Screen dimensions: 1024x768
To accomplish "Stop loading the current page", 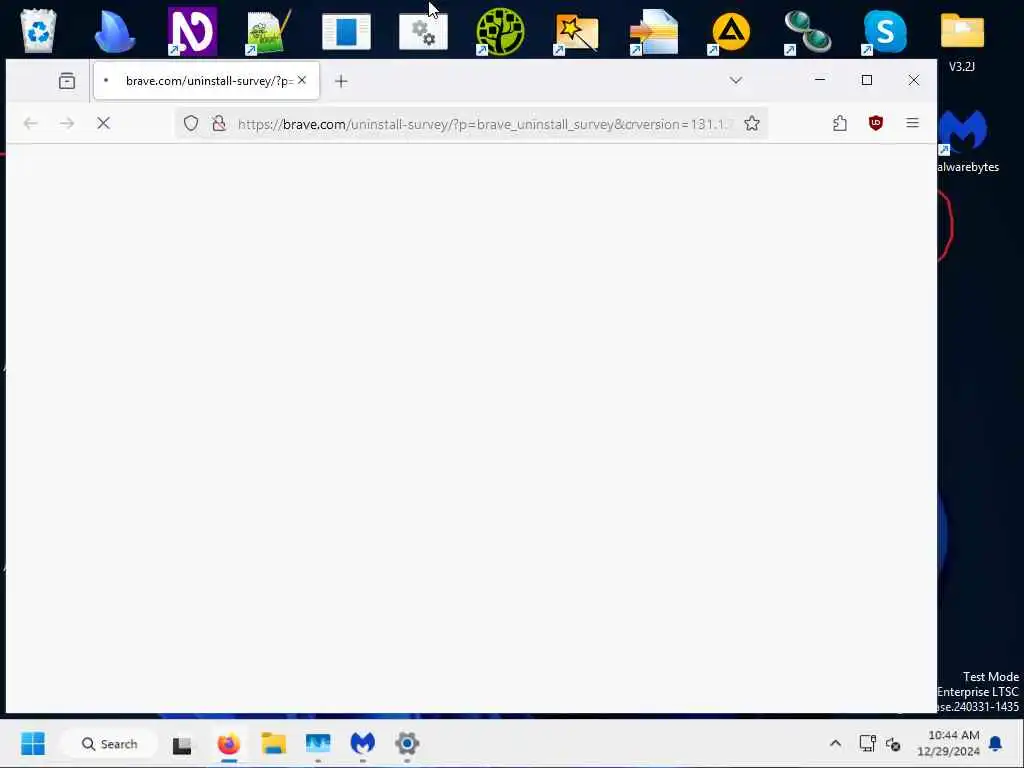I will (x=103, y=123).
